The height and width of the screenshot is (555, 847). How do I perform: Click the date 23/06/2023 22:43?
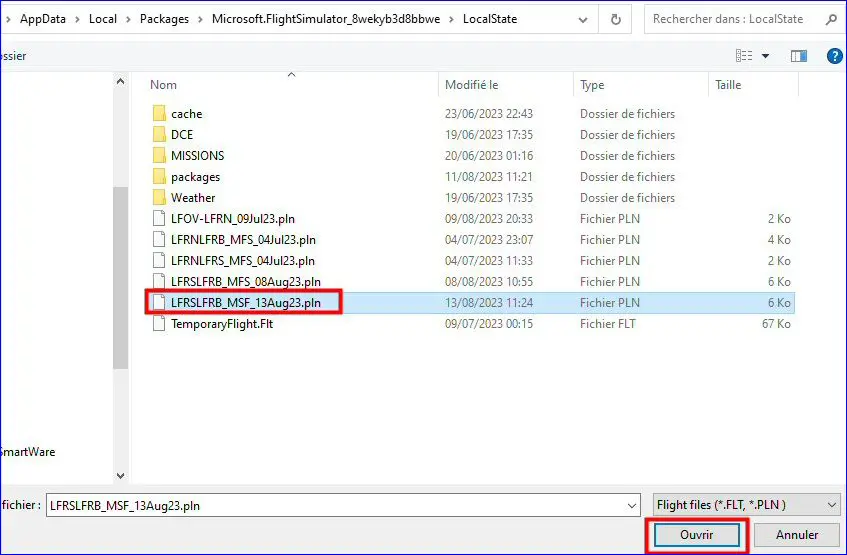coord(489,113)
